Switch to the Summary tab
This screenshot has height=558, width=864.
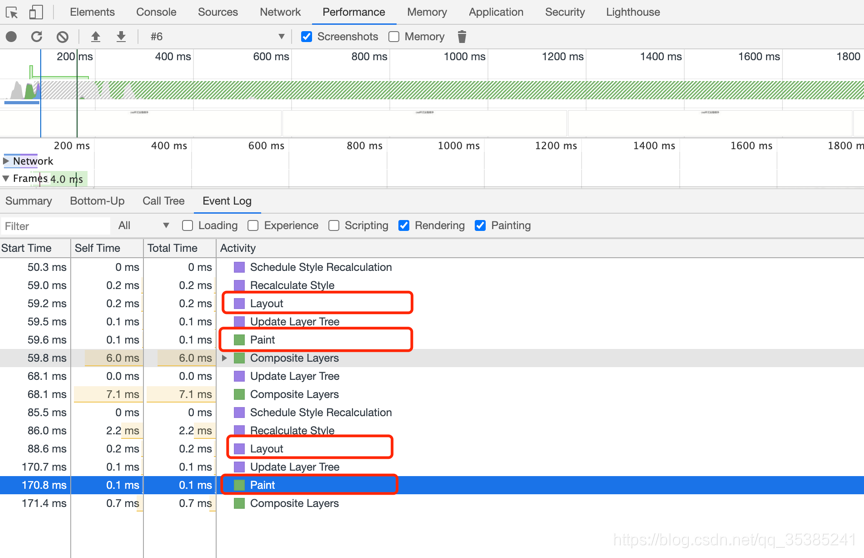tap(29, 201)
